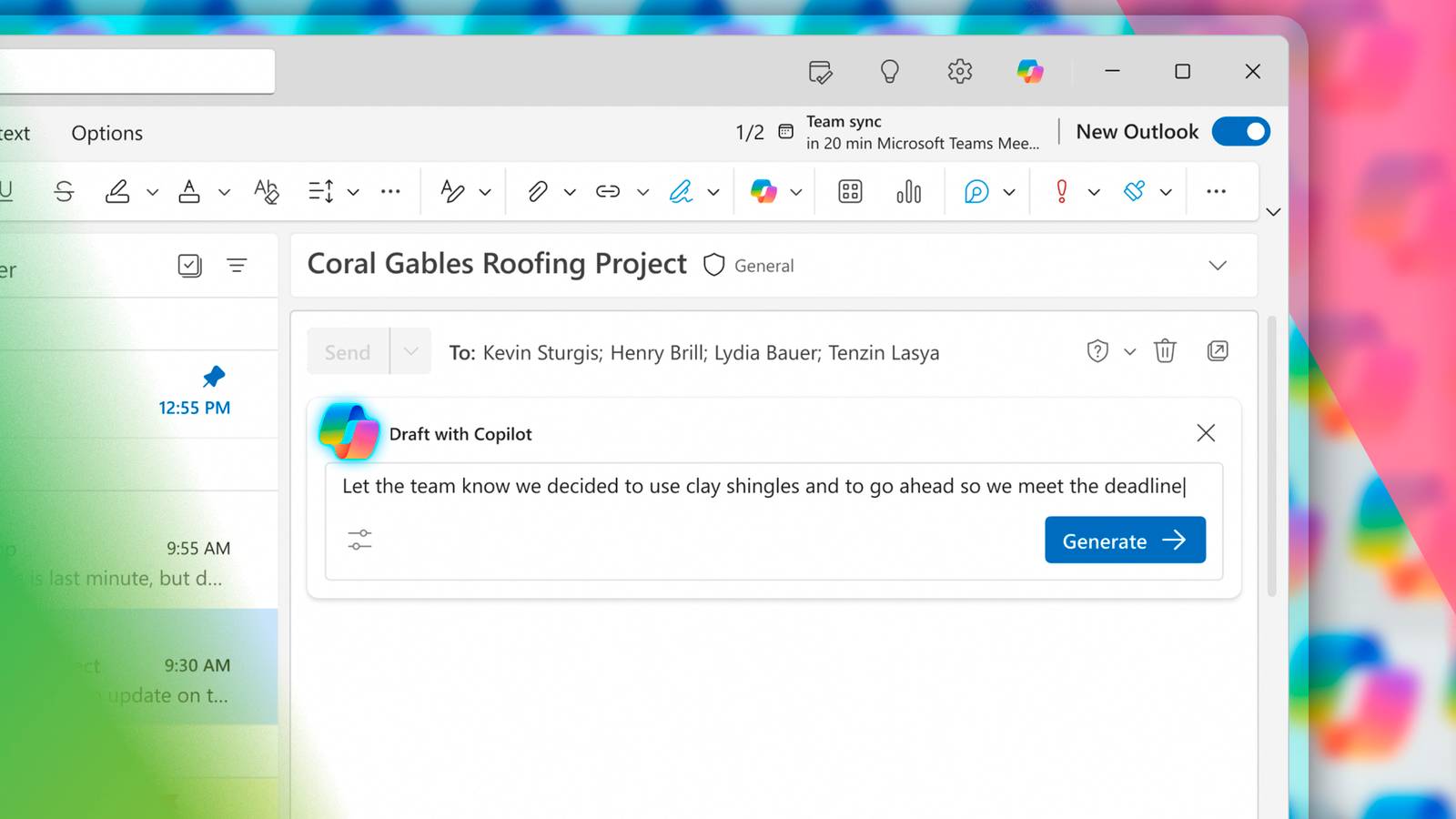Toggle select mode checkbox in message list

coord(189,266)
